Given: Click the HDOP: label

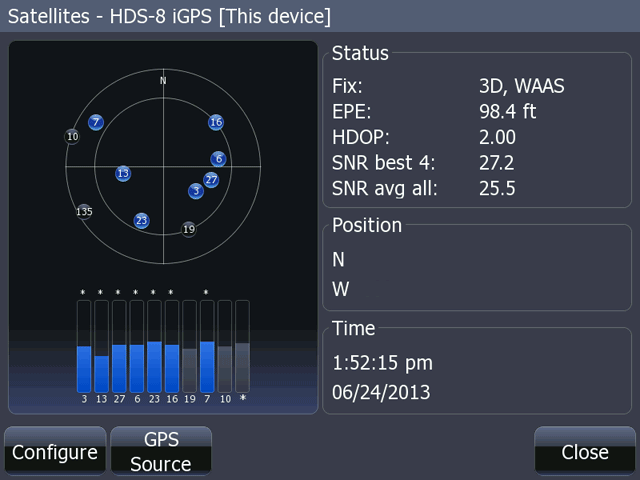Looking at the screenshot, I should [x=361, y=137].
